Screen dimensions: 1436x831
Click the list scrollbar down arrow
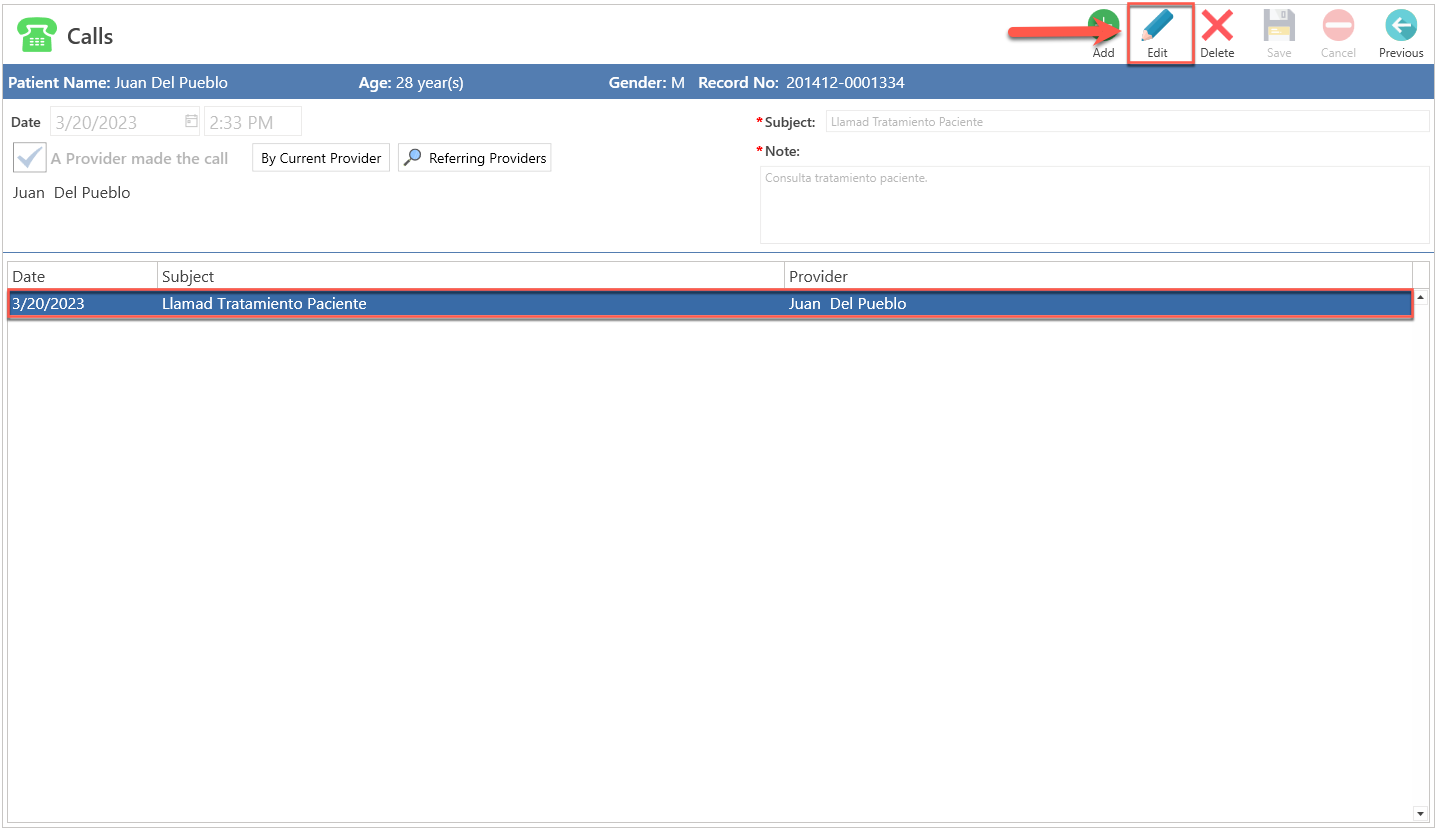pos(1421,814)
